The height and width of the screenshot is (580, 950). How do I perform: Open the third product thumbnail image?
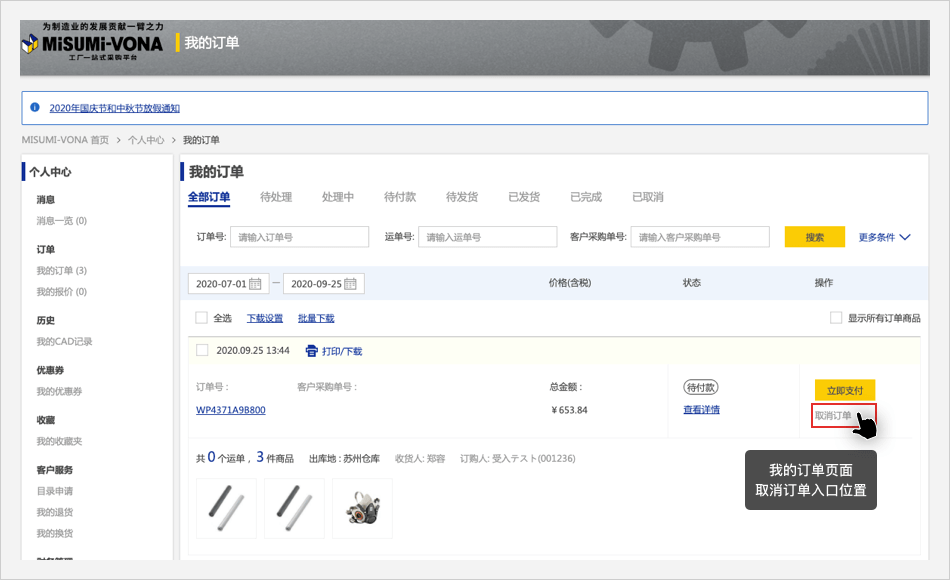click(362, 508)
